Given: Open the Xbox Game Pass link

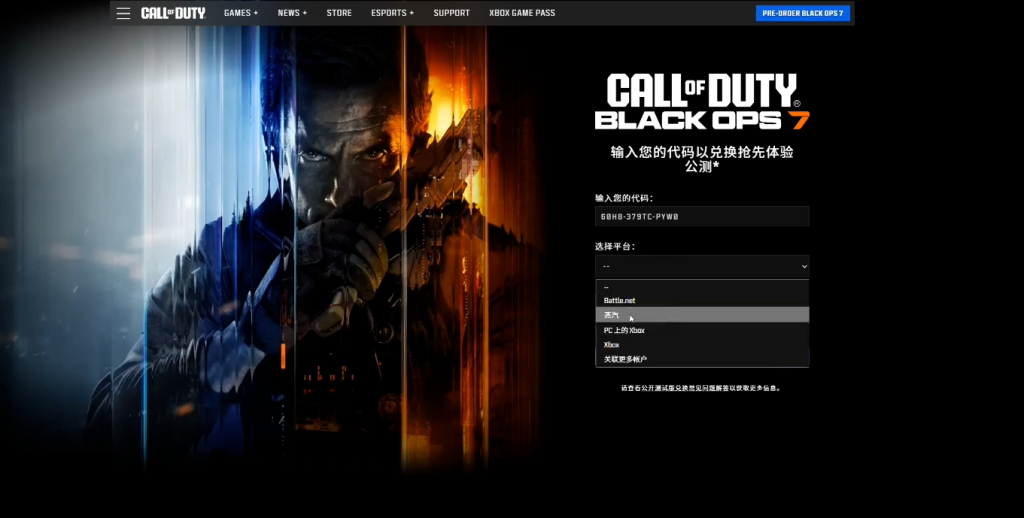Looking at the screenshot, I should point(522,13).
